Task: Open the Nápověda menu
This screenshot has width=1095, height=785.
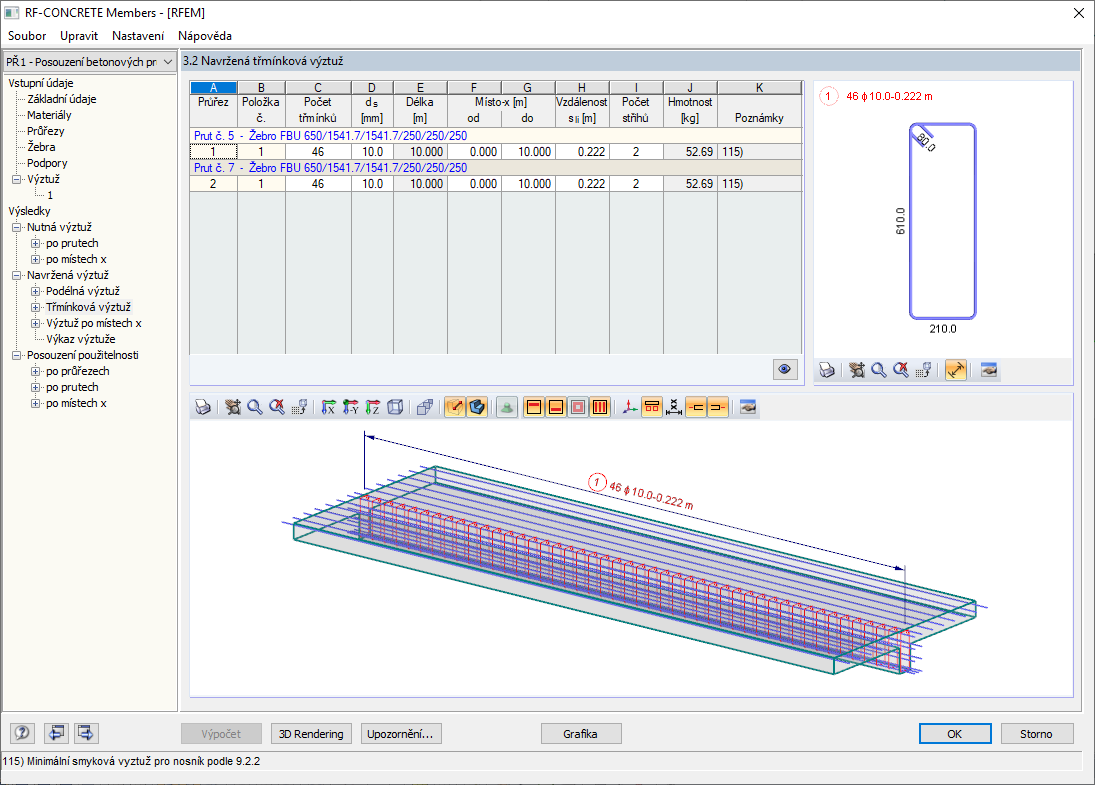Action: pyautogui.click(x=205, y=36)
